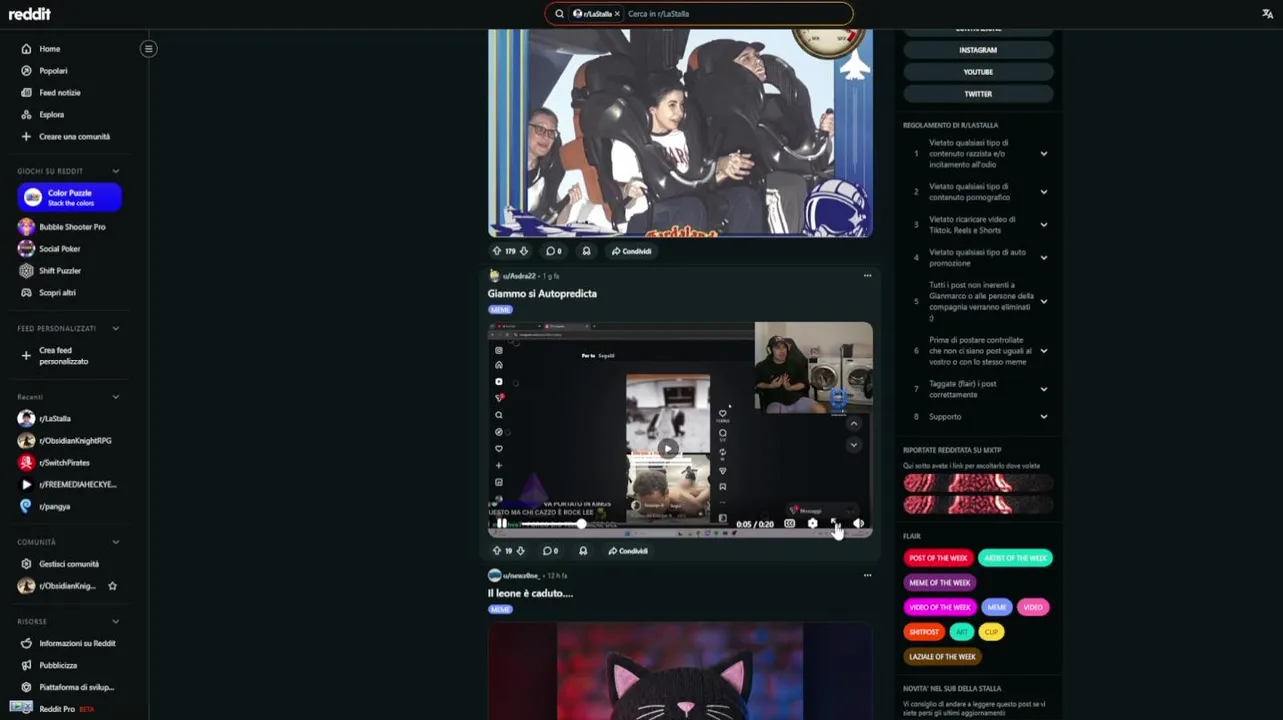
Task: Collapse the Risorse section
Action: (x=115, y=621)
